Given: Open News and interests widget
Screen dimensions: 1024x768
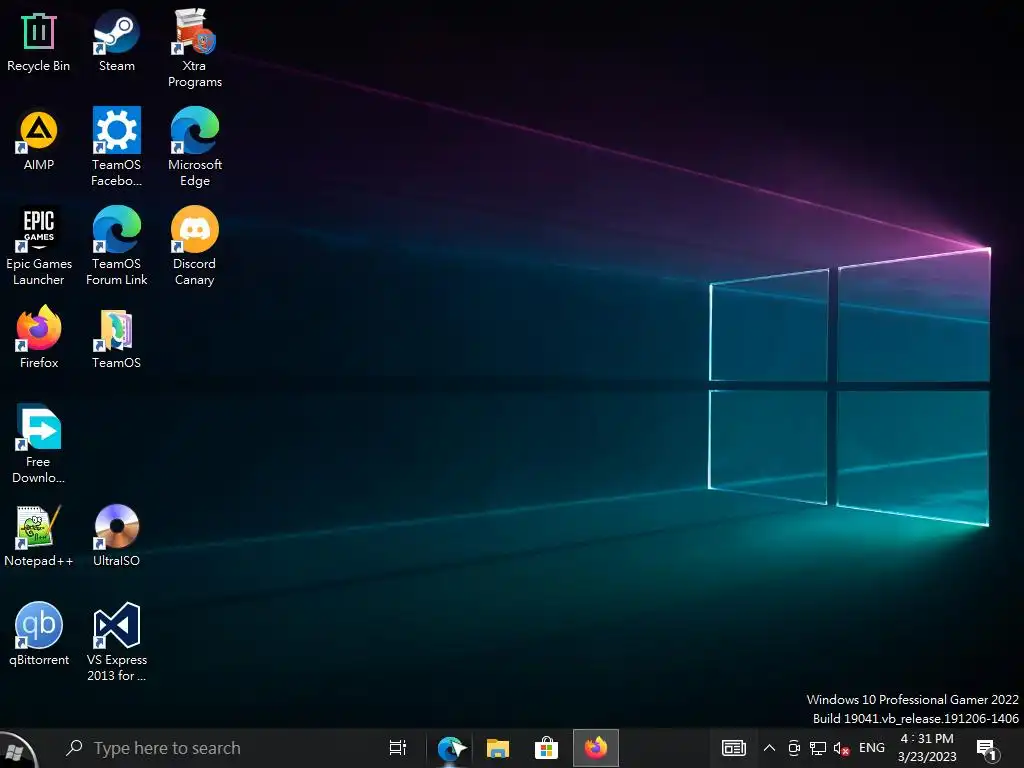Looking at the screenshot, I should point(733,748).
